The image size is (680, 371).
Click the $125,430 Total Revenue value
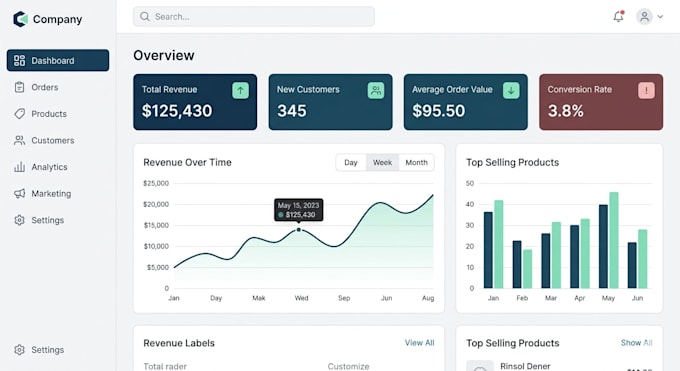[177, 111]
